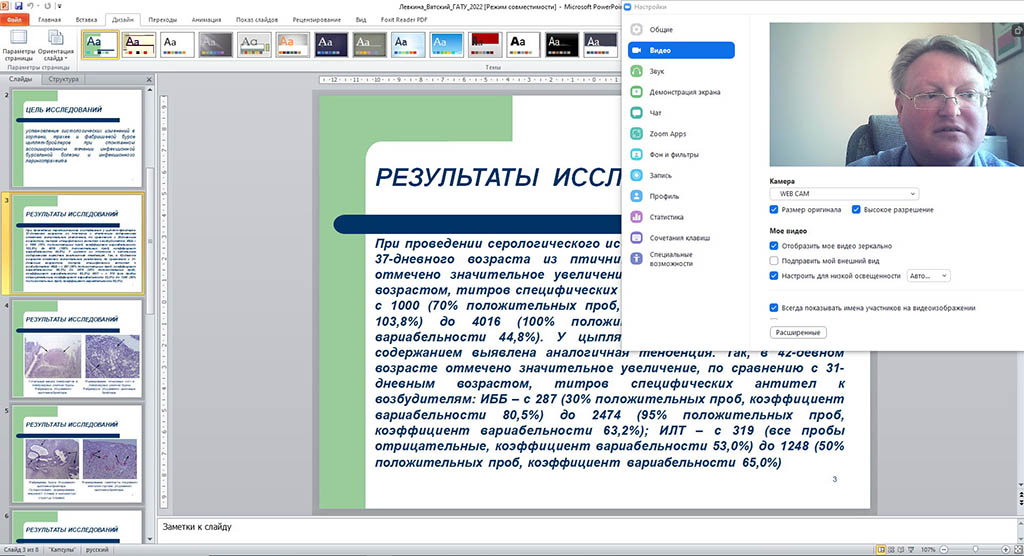Select the Видео settings section
This screenshot has width=1024, height=556.
pos(681,50)
